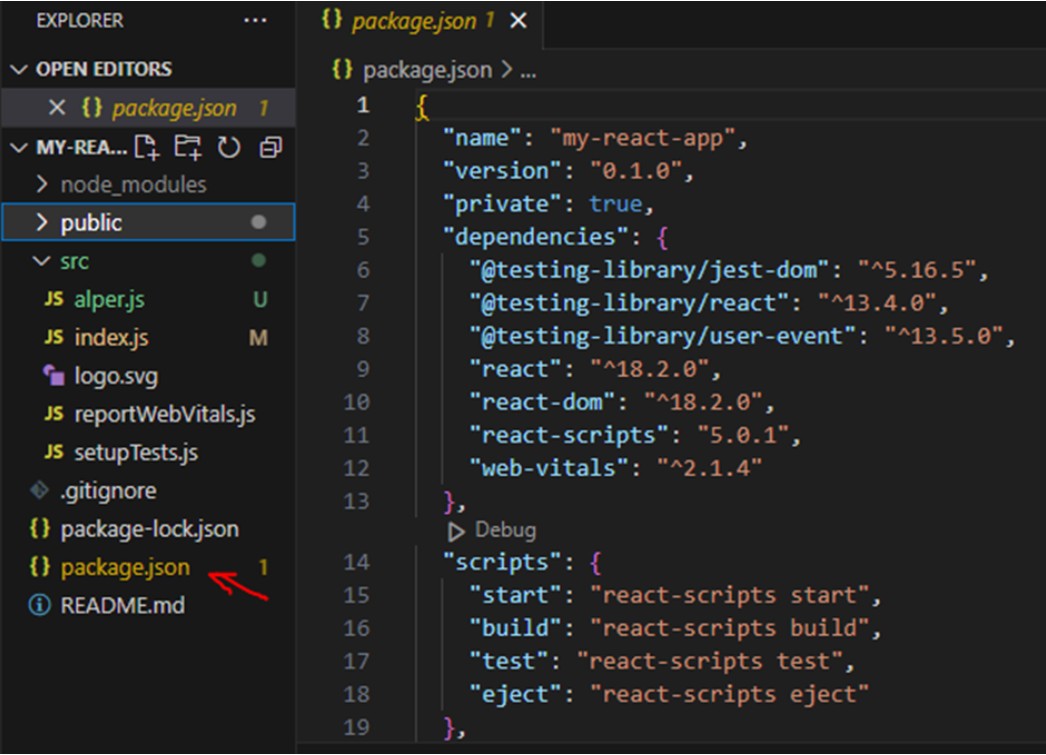Expand the public folder
Image resolution: width=1046 pixels, height=755 pixels.
coord(42,223)
